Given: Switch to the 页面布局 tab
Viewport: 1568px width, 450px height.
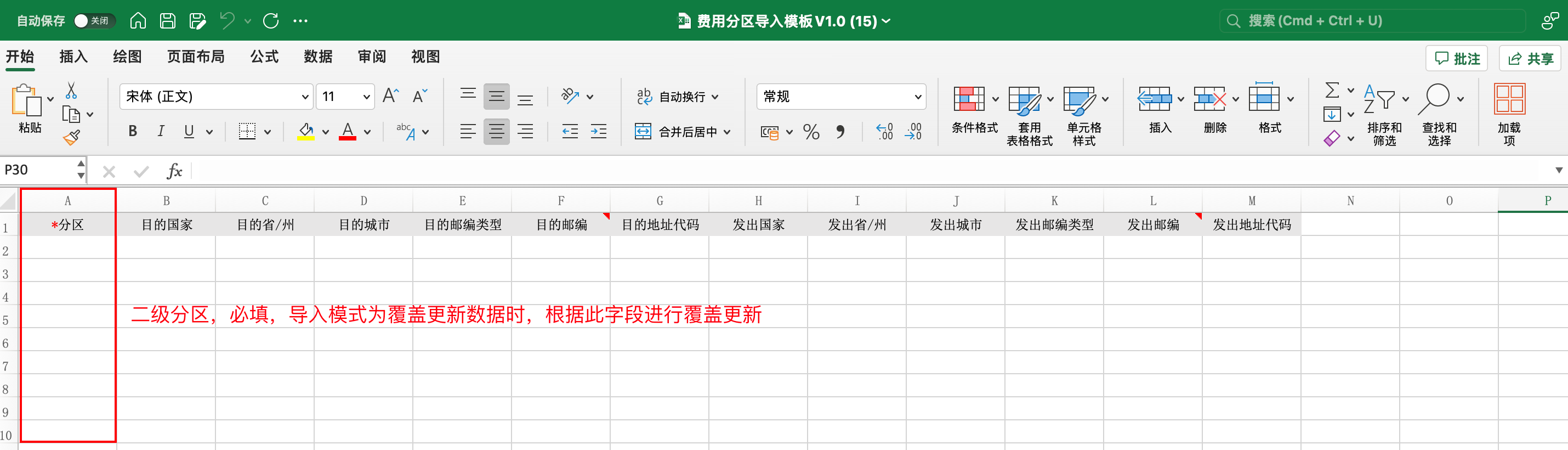Looking at the screenshot, I should pos(195,57).
